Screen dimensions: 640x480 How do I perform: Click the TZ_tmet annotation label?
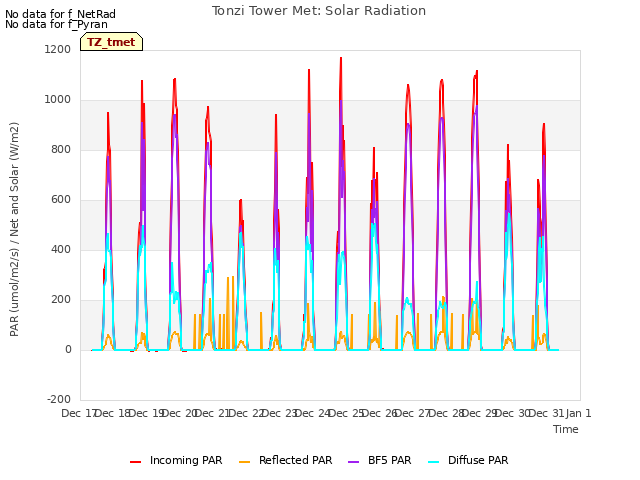coord(111,42)
